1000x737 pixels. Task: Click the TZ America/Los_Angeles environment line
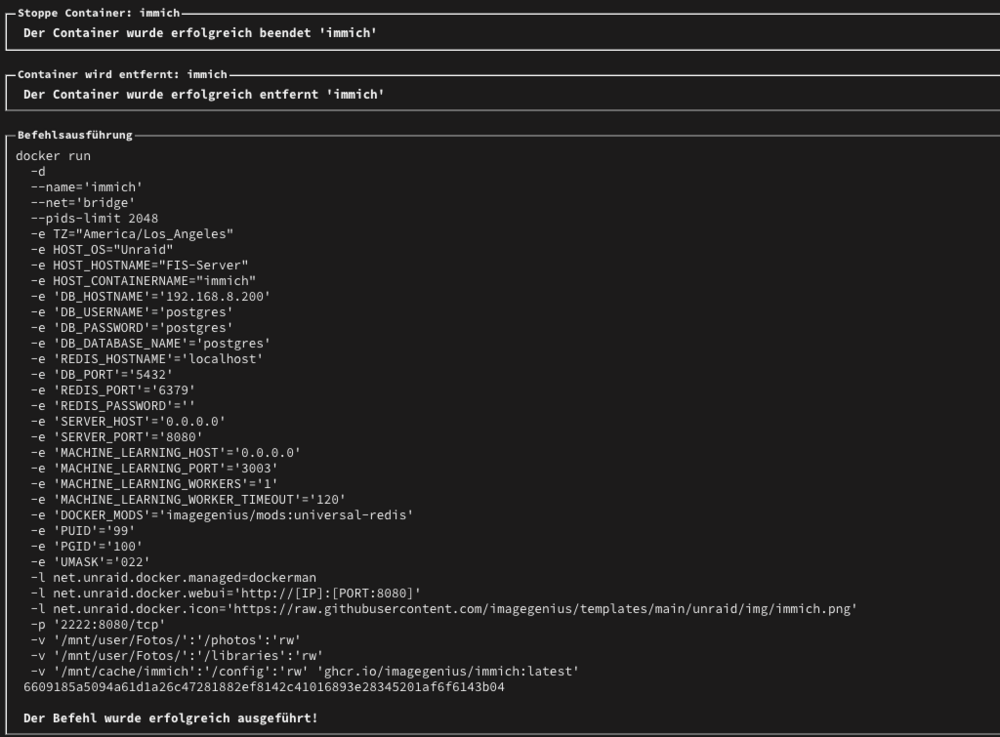point(132,234)
